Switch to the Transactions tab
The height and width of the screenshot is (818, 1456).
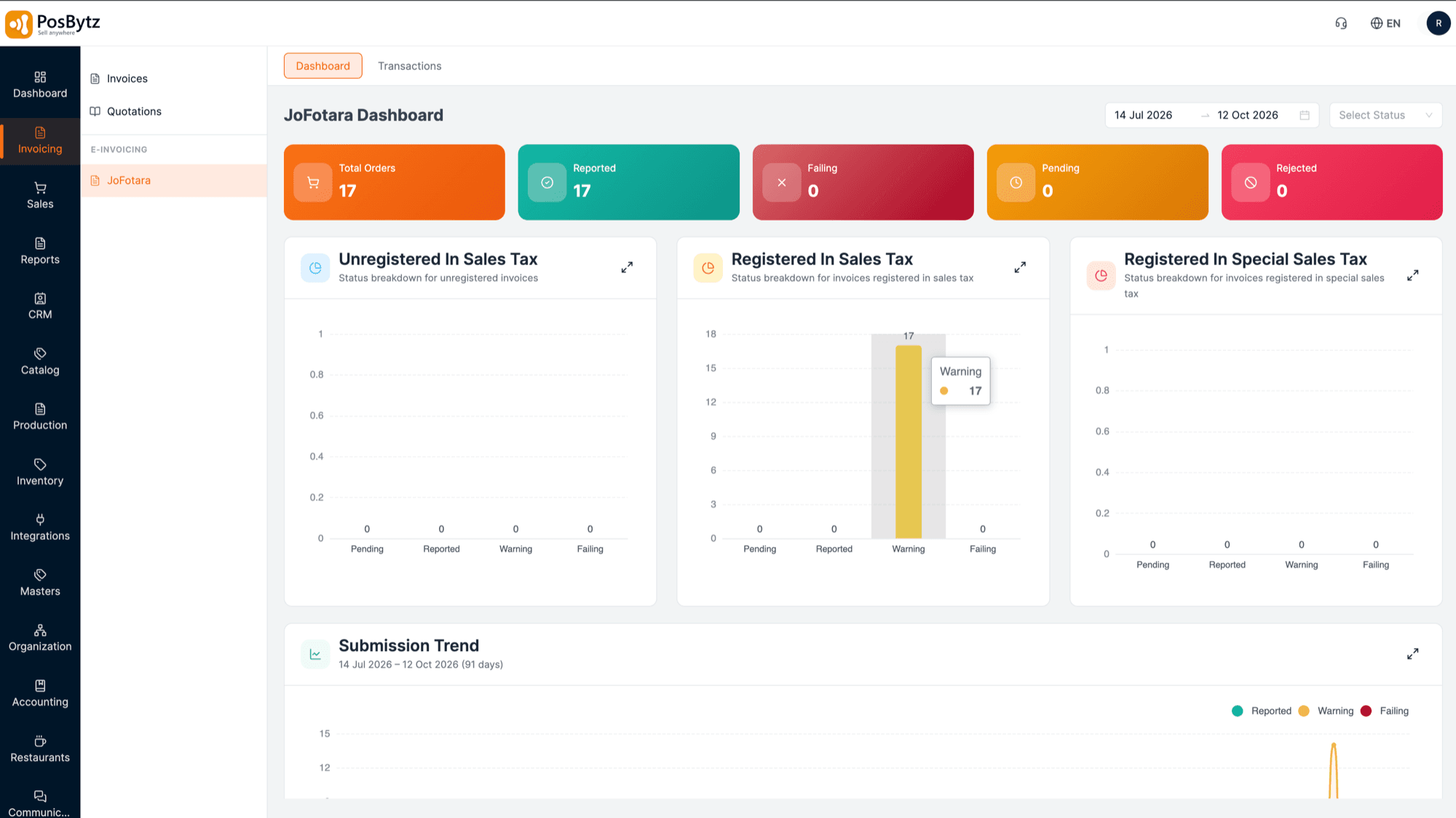tap(409, 66)
